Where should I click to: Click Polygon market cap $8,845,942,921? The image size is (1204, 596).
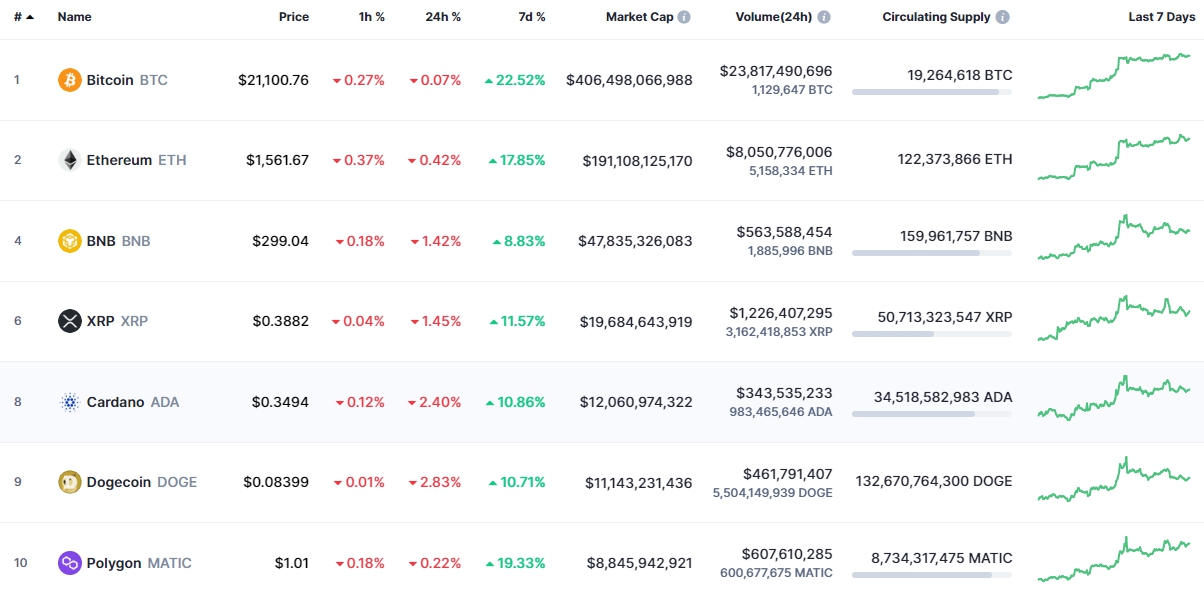640,563
